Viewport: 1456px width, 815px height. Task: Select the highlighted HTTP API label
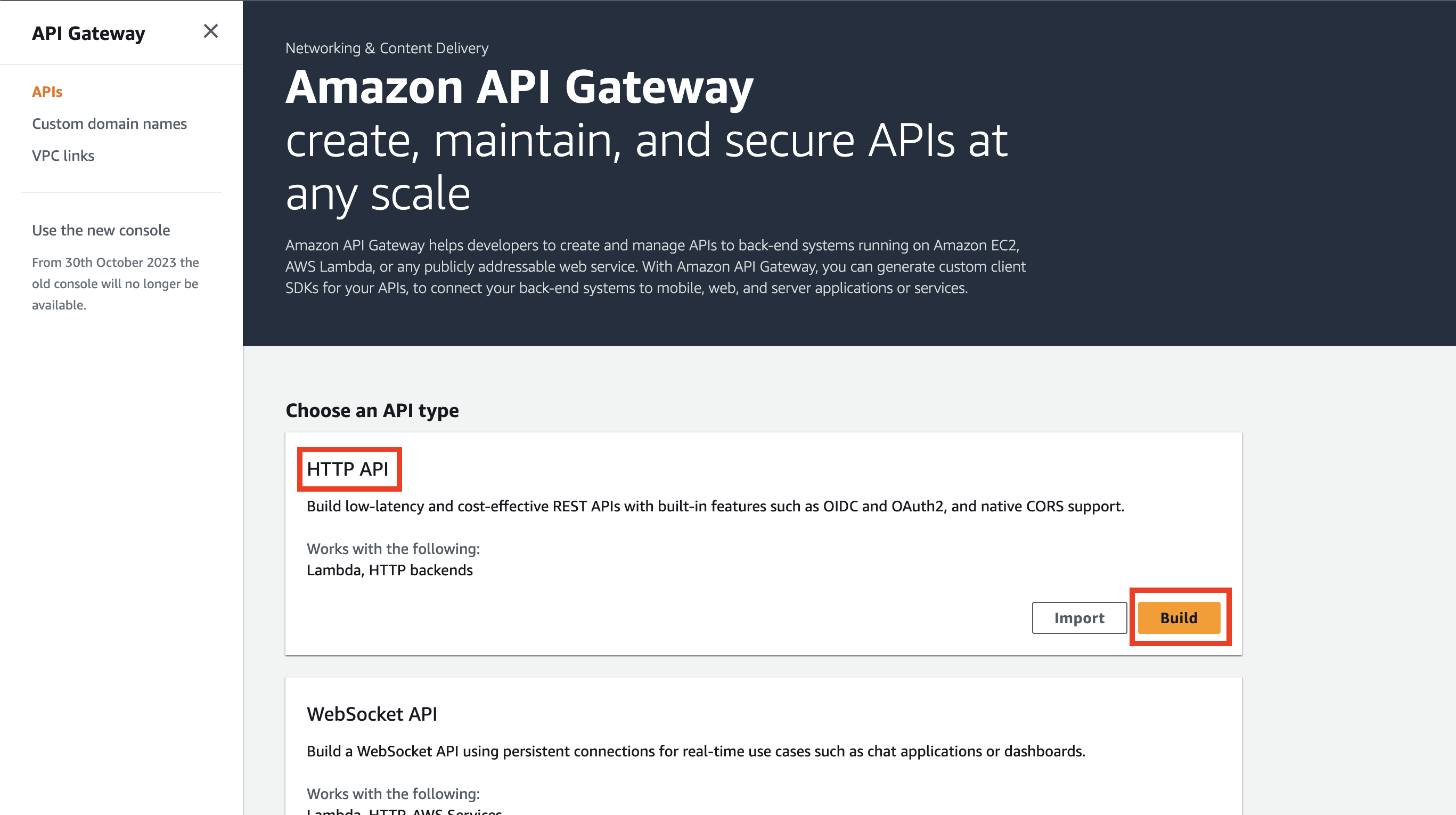coord(349,469)
